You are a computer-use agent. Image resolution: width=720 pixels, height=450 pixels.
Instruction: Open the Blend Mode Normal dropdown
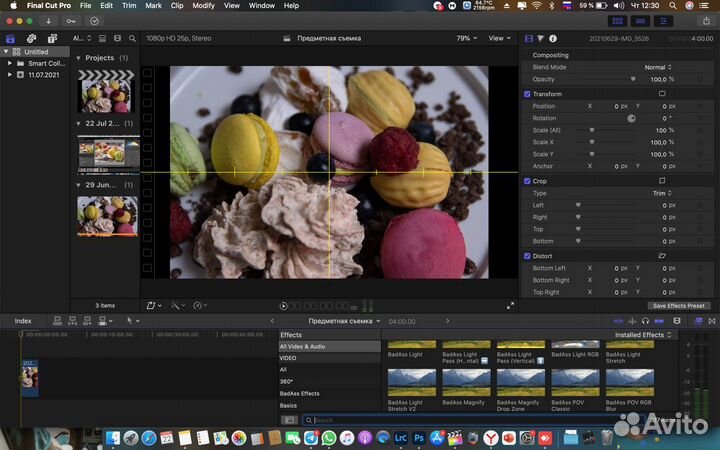click(658, 67)
